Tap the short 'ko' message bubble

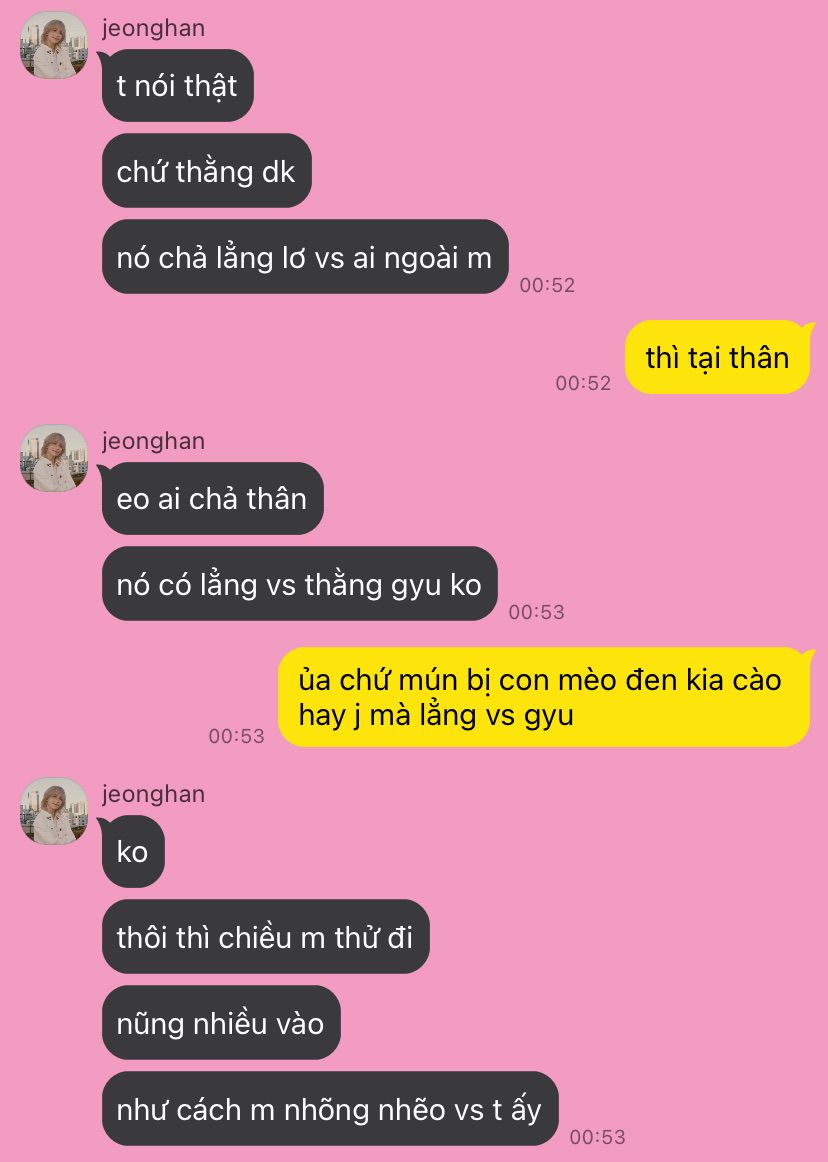133,851
